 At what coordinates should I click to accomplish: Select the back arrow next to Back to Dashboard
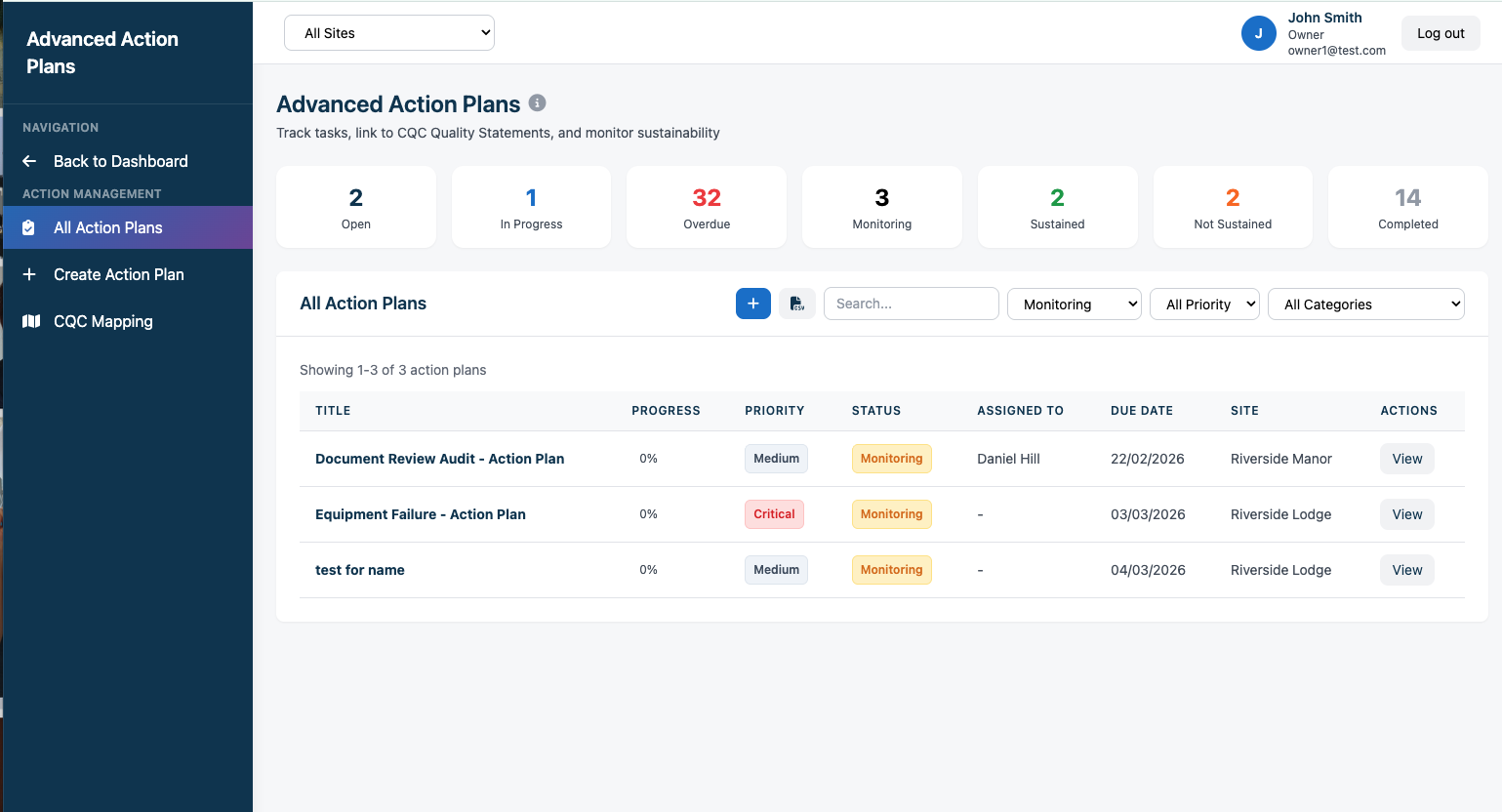click(x=27, y=161)
